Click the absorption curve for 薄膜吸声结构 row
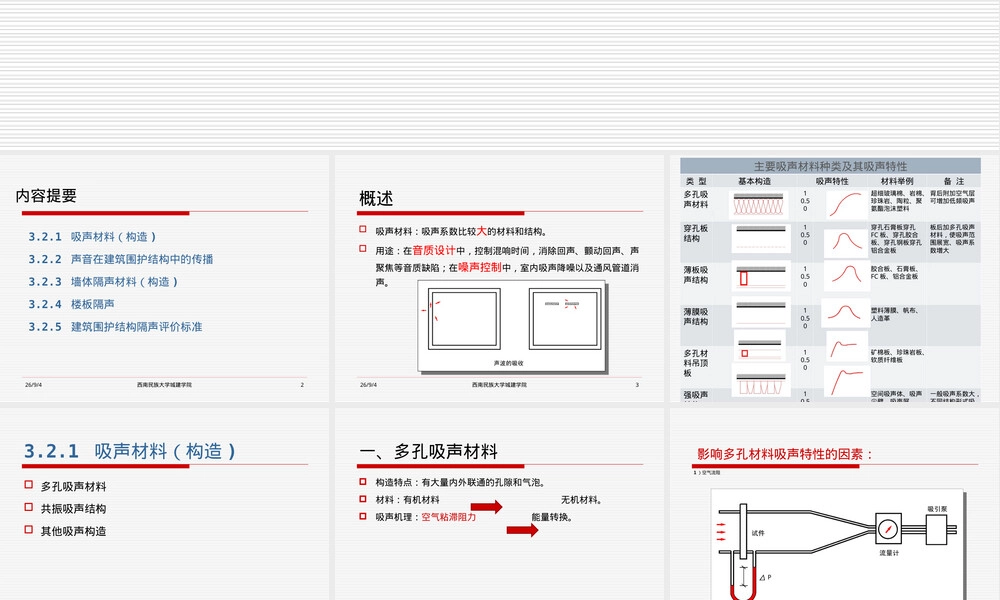This screenshot has height=600, width=1000. [x=845, y=314]
